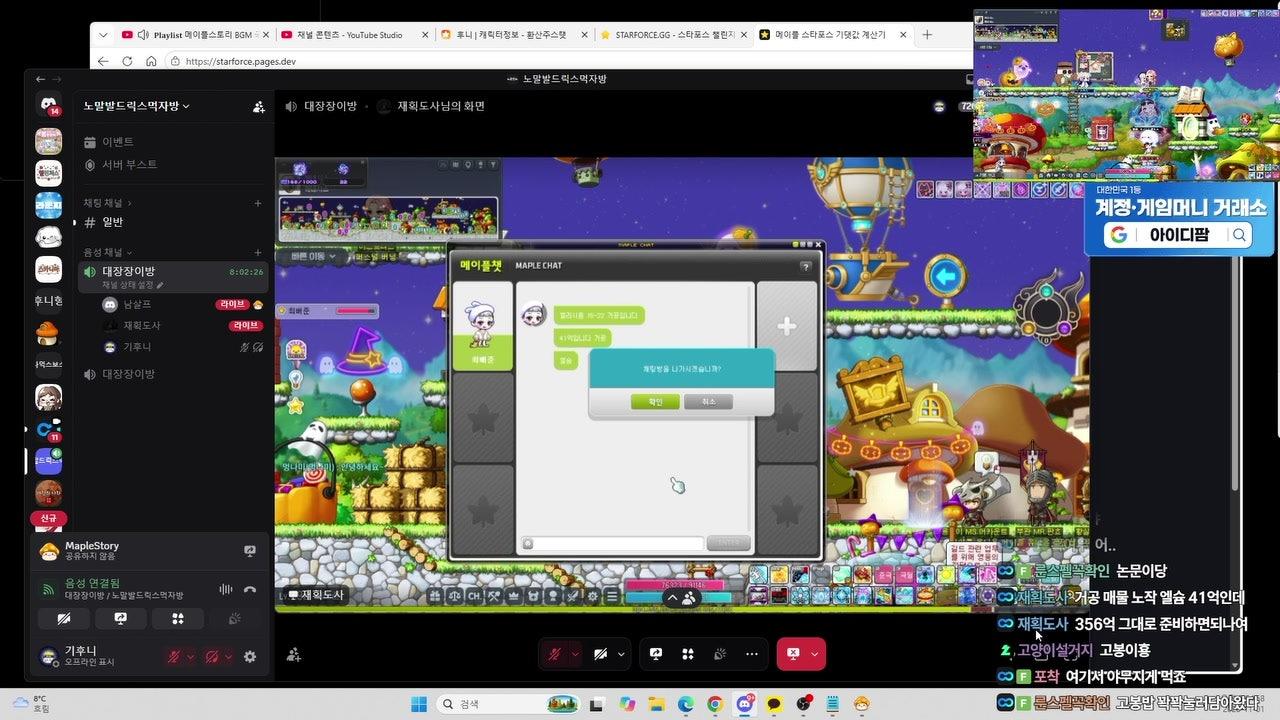Open camera options arrow in call bar
The width and height of the screenshot is (1280, 720).
622,654
